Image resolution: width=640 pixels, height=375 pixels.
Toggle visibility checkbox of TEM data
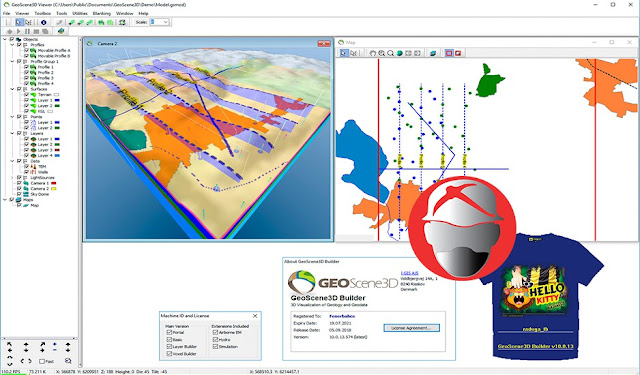point(27,166)
